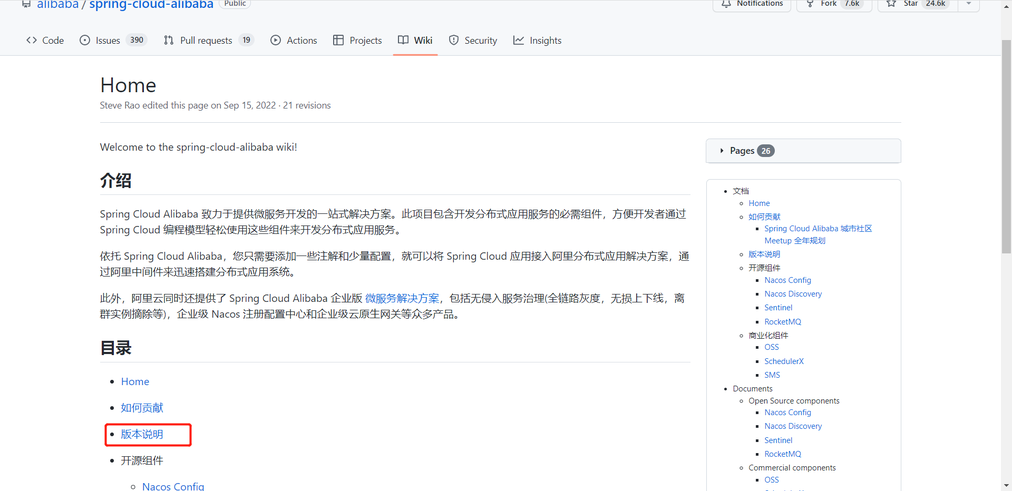
Task: Open sidebar Sentinel under 开源组件
Action: click(x=778, y=307)
